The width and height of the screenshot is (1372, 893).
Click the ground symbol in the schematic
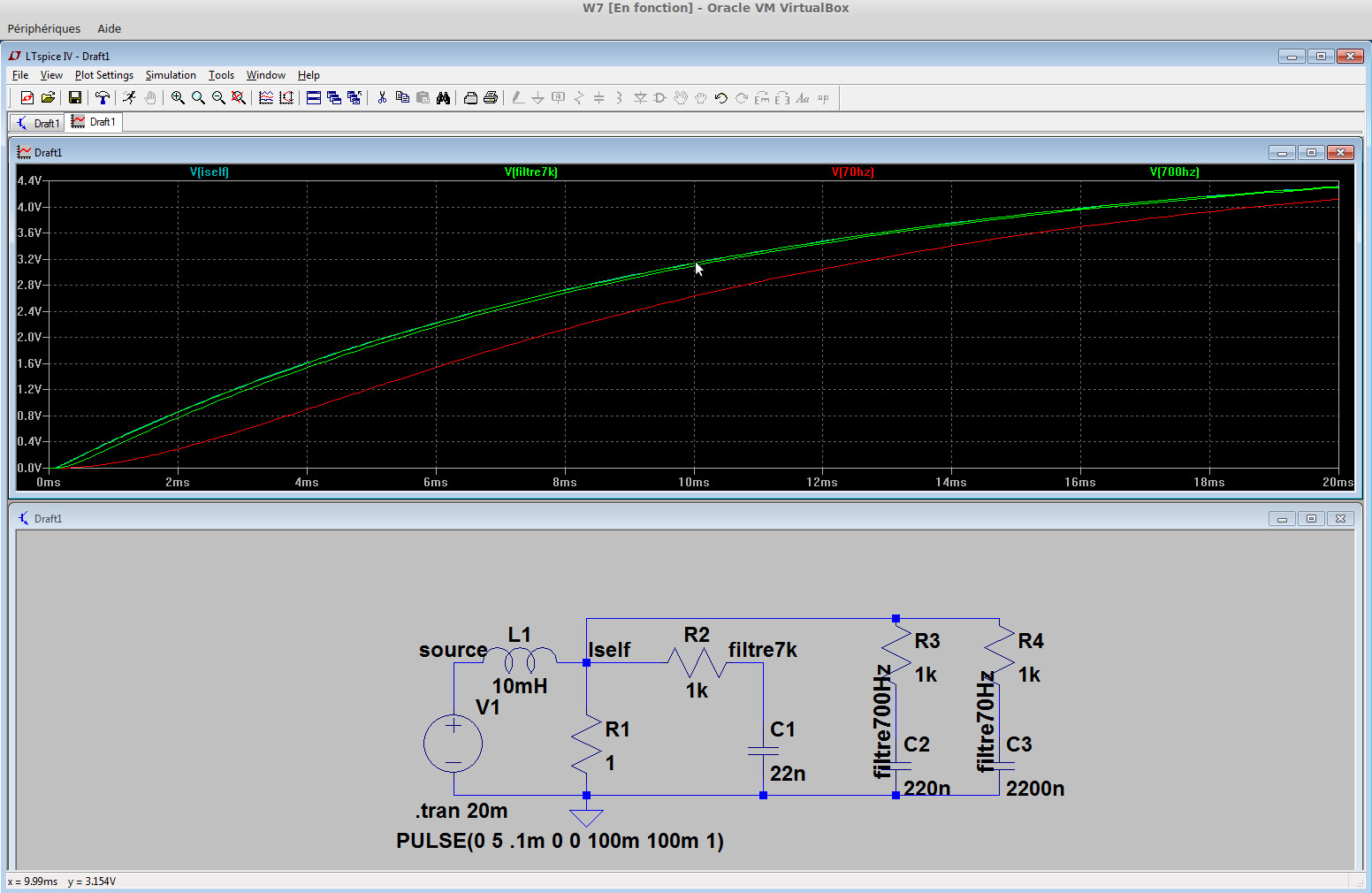click(586, 817)
